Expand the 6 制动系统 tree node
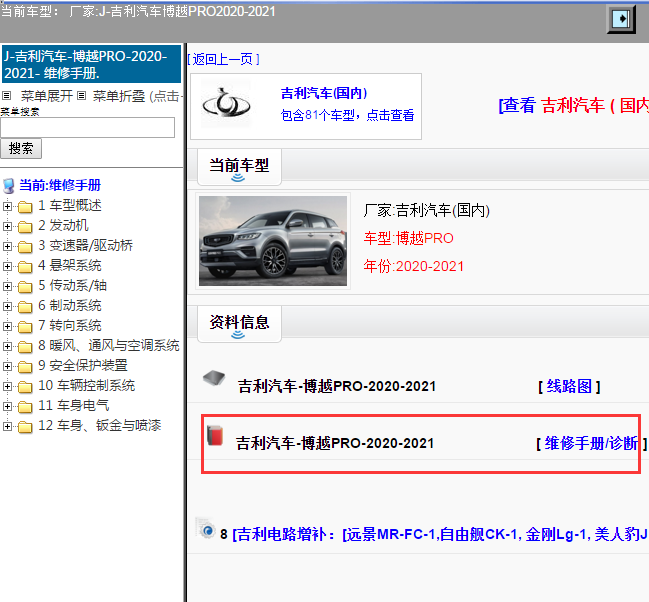649x602 pixels. point(7,306)
